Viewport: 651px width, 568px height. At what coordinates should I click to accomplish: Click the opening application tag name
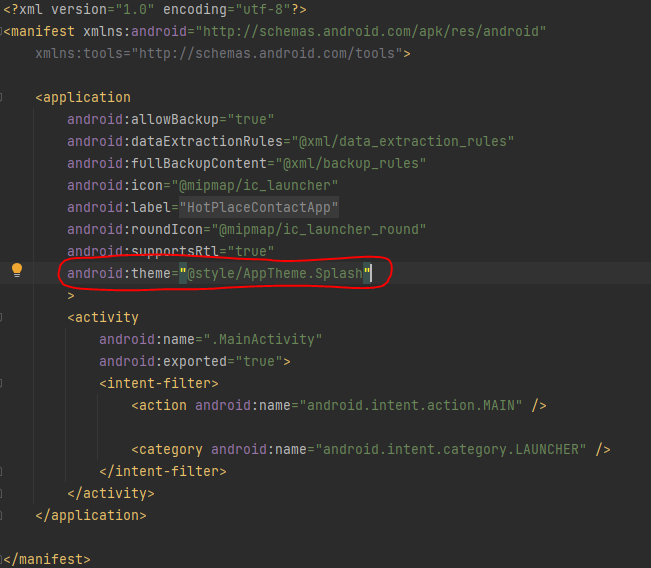click(x=87, y=98)
